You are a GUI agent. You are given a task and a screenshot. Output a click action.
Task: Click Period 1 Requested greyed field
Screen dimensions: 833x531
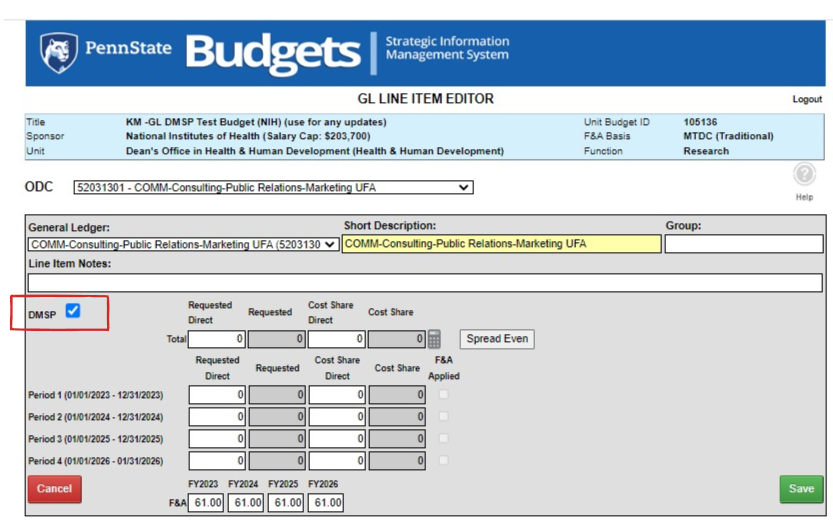[x=277, y=395]
